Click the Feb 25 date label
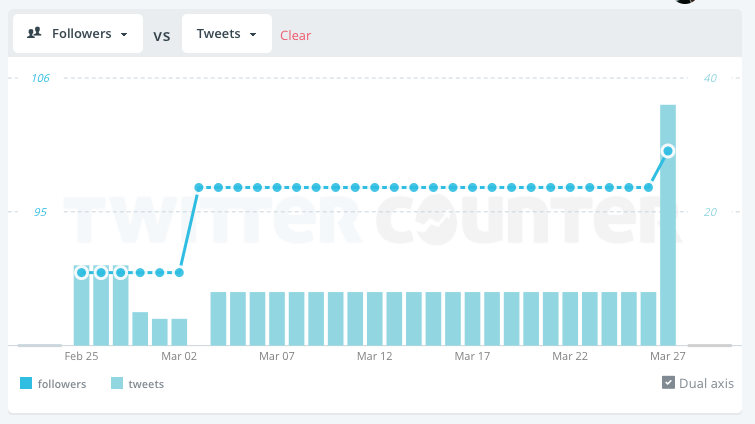 [x=81, y=356]
